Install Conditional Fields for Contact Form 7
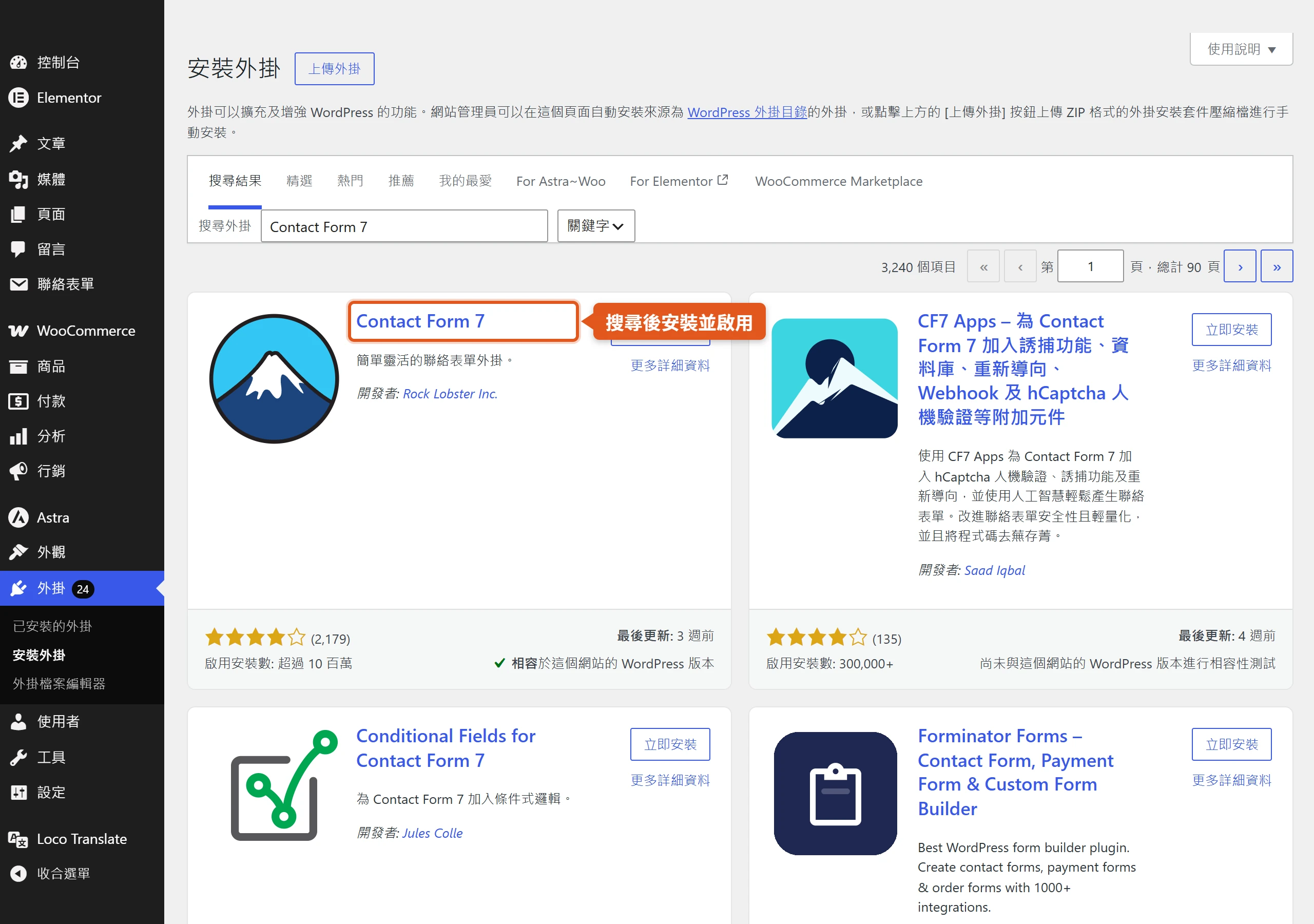The width and height of the screenshot is (1314, 924). tap(670, 744)
